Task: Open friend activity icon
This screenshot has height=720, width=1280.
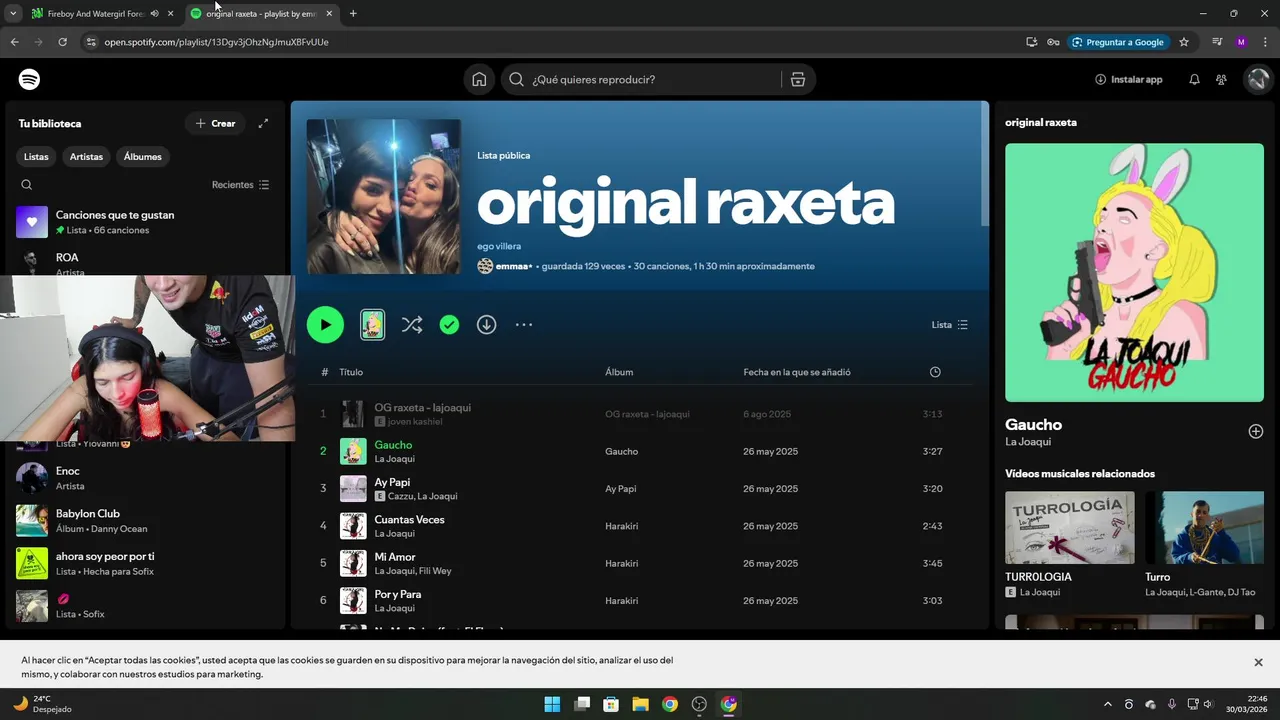Action: tap(1221, 79)
